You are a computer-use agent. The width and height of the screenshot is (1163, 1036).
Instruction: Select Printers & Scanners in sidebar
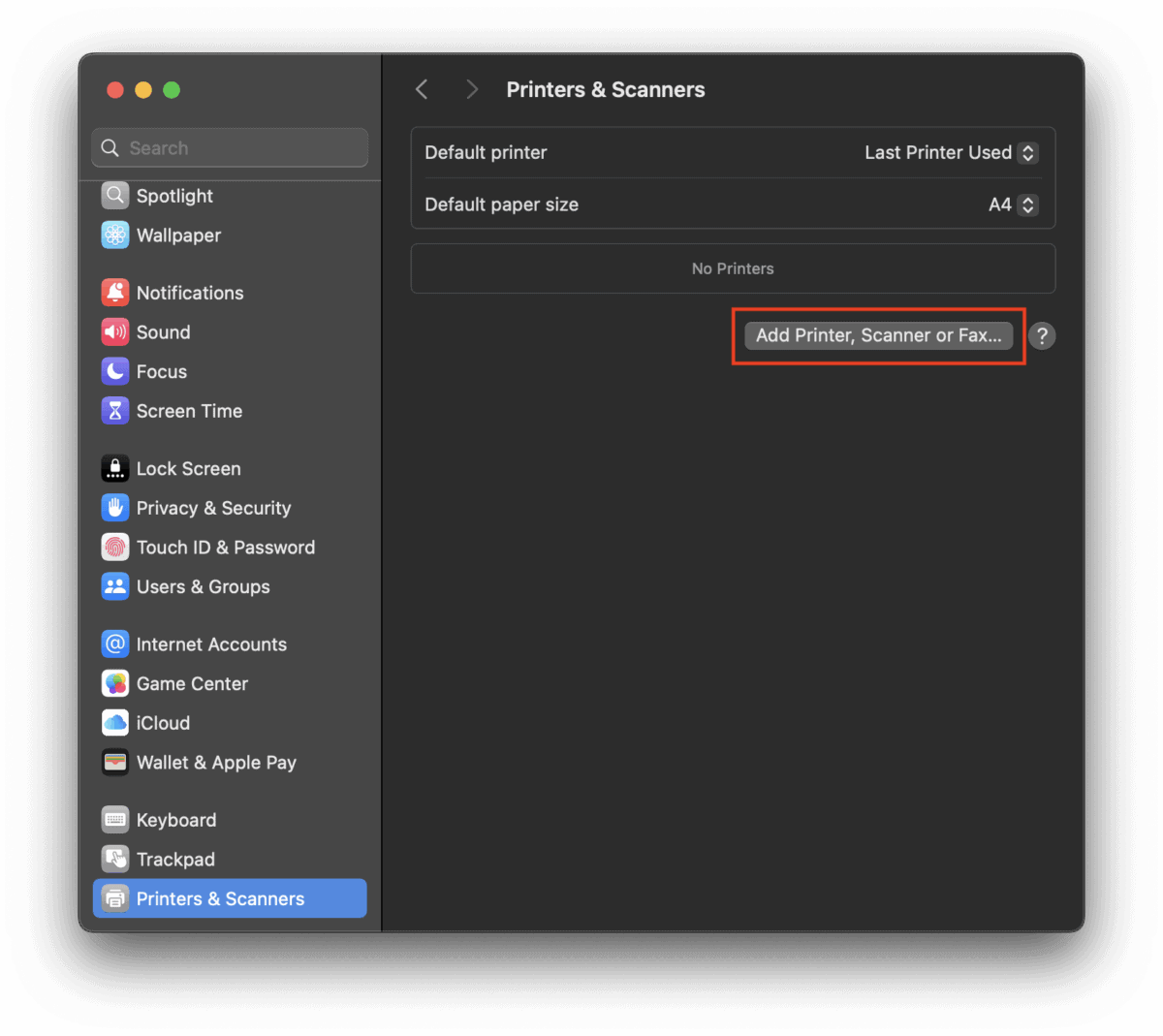click(x=222, y=898)
